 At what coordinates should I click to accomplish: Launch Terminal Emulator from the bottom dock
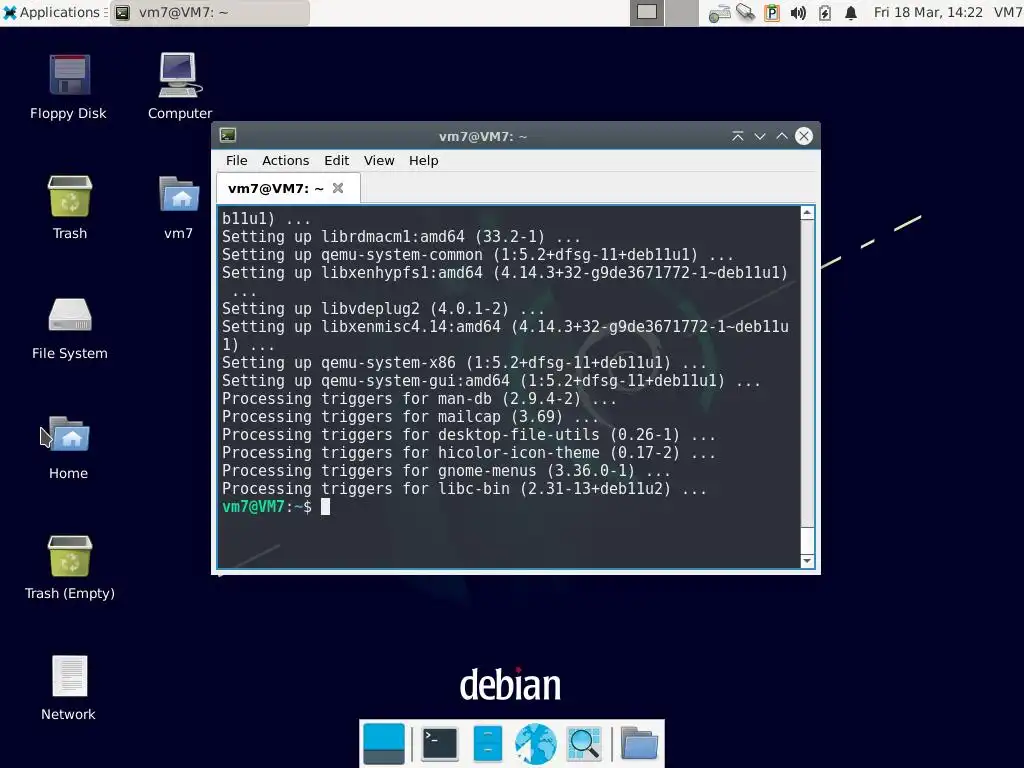coord(440,744)
